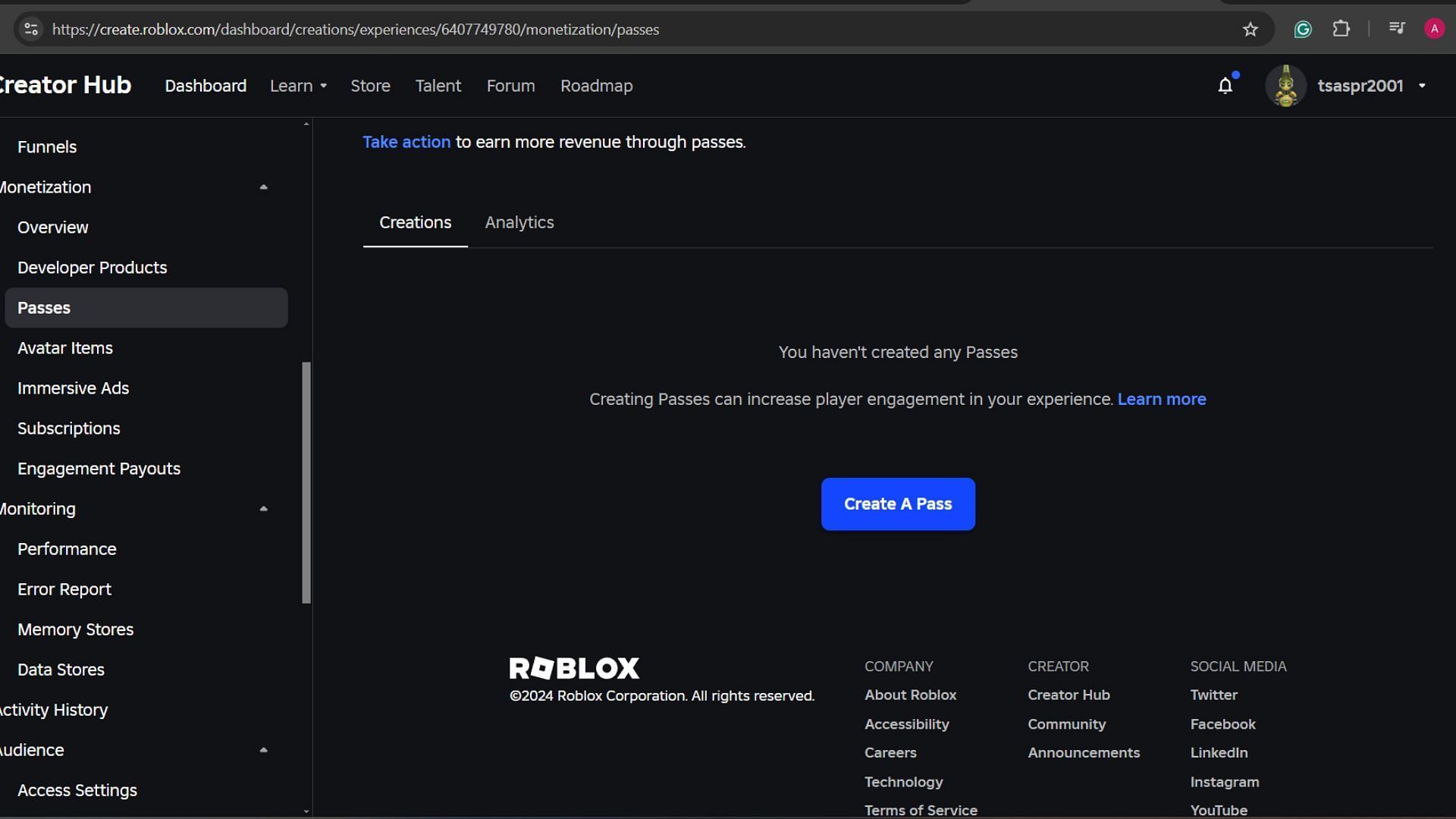1456x819 pixels.
Task: Open Performance under Monitoring
Action: coord(67,549)
